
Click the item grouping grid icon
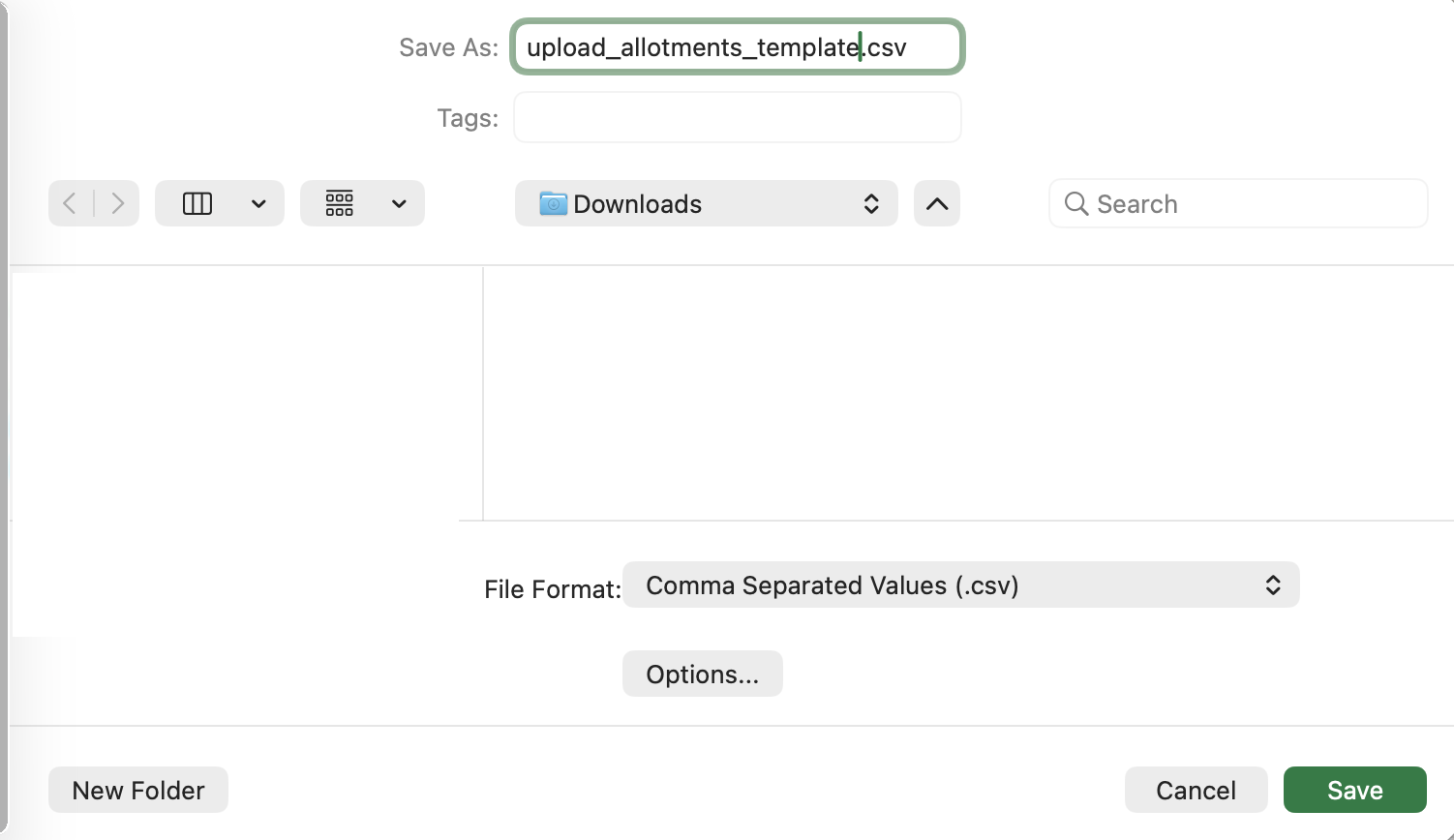(x=340, y=203)
